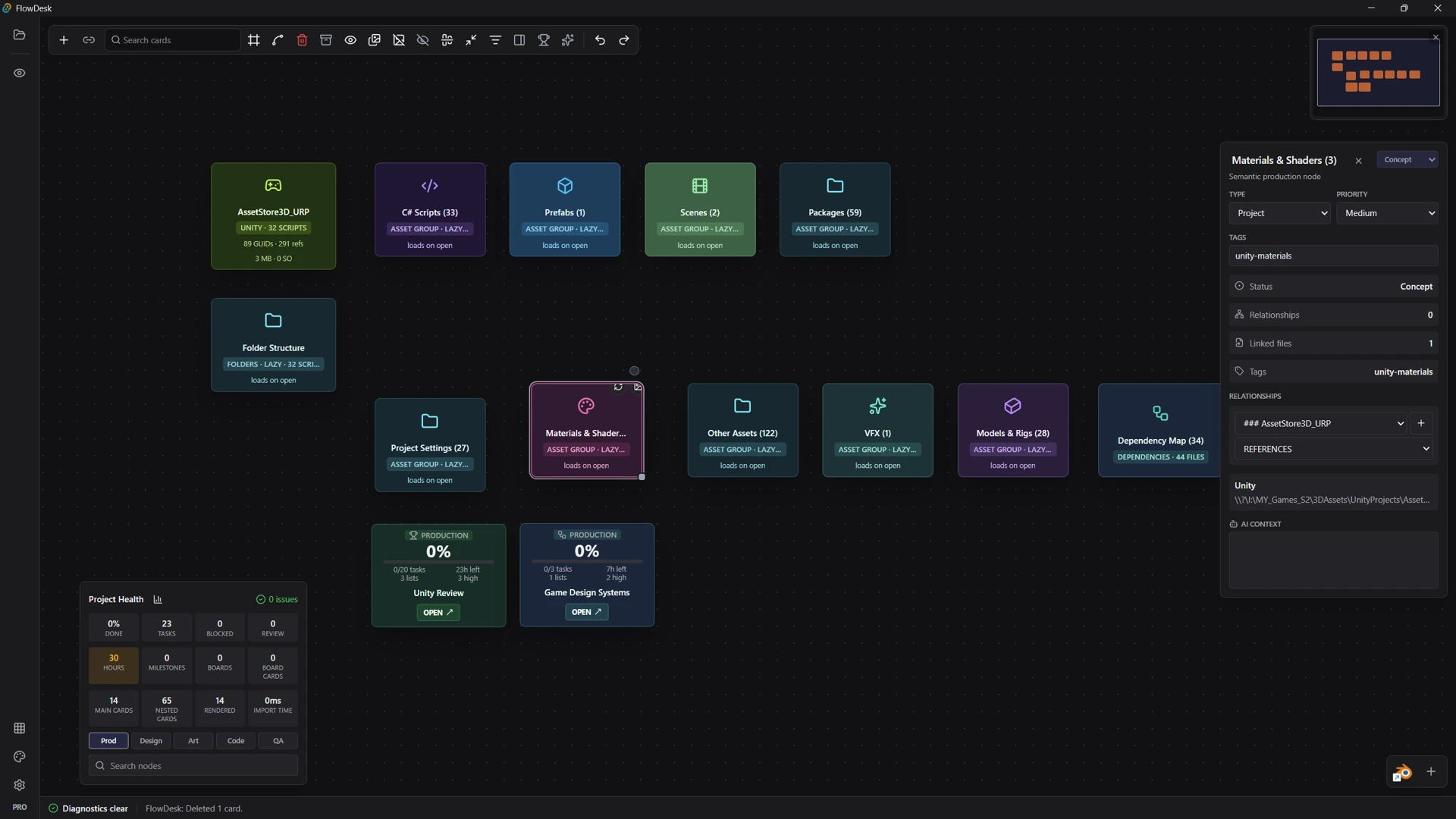Click OPEN on Unity Review card

438,613
